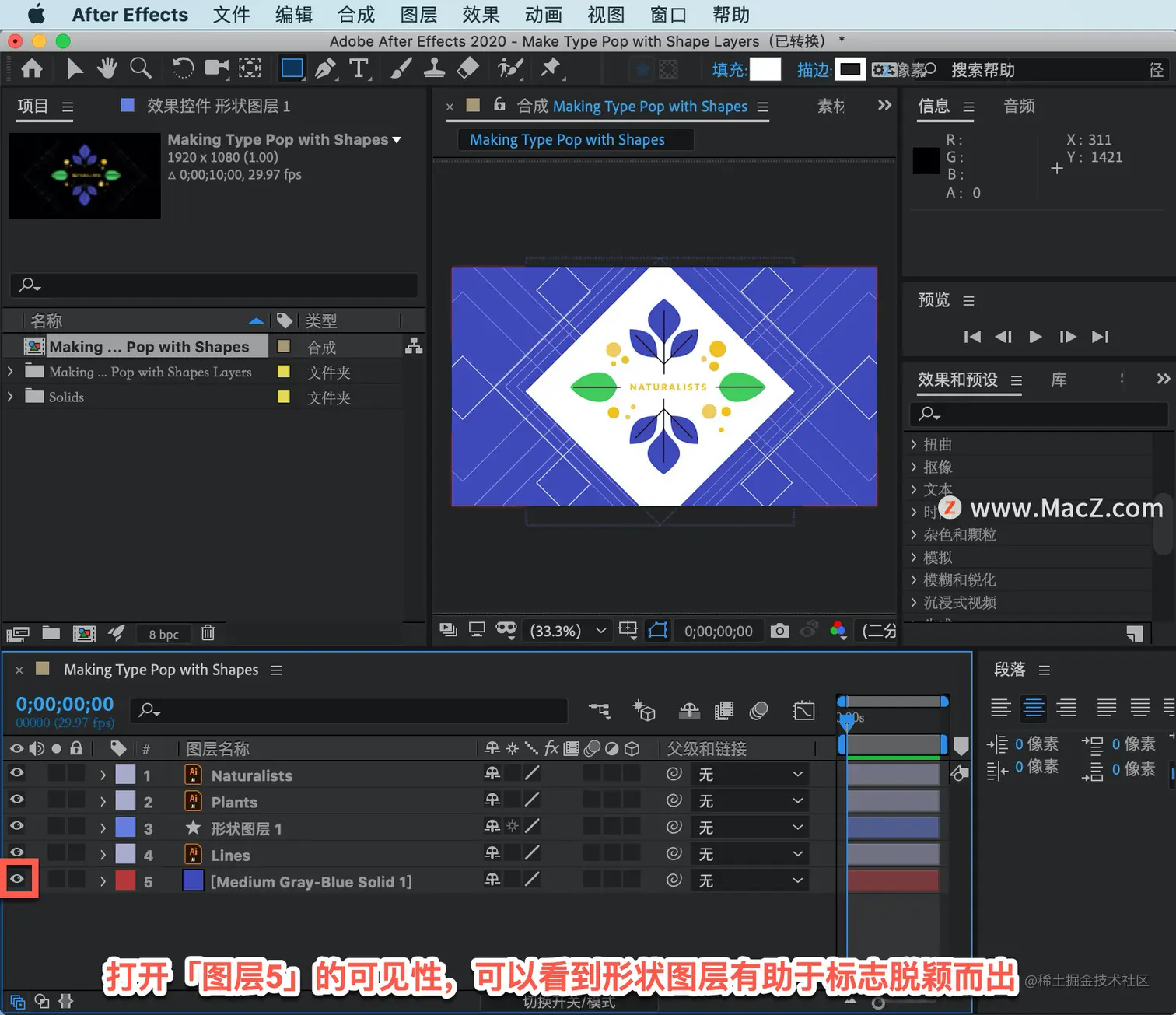
Task: Select the Zoom magnifier tool
Action: click(x=141, y=69)
